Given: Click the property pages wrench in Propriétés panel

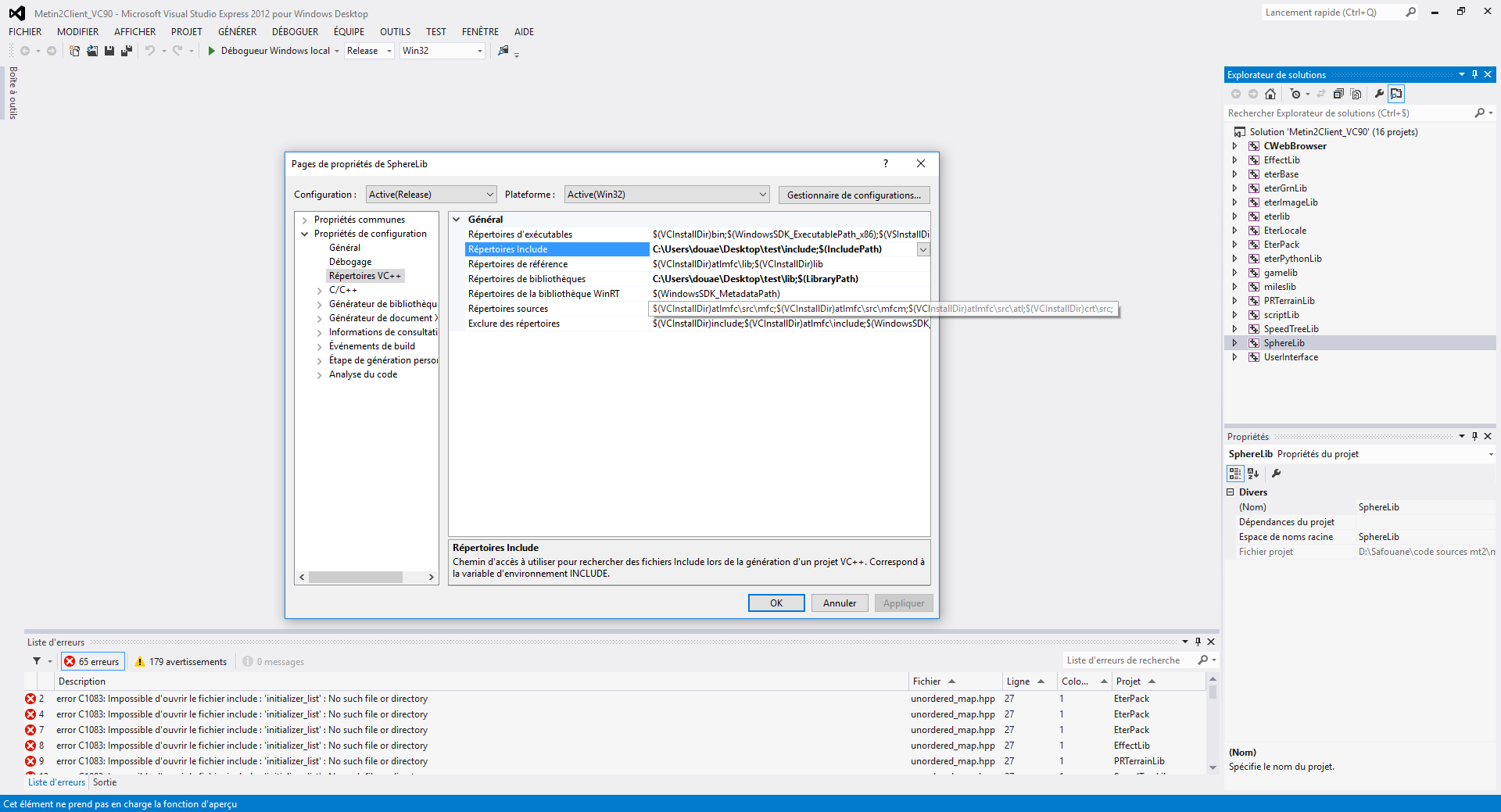Looking at the screenshot, I should pyautogui.click(x=1276, y=474).
